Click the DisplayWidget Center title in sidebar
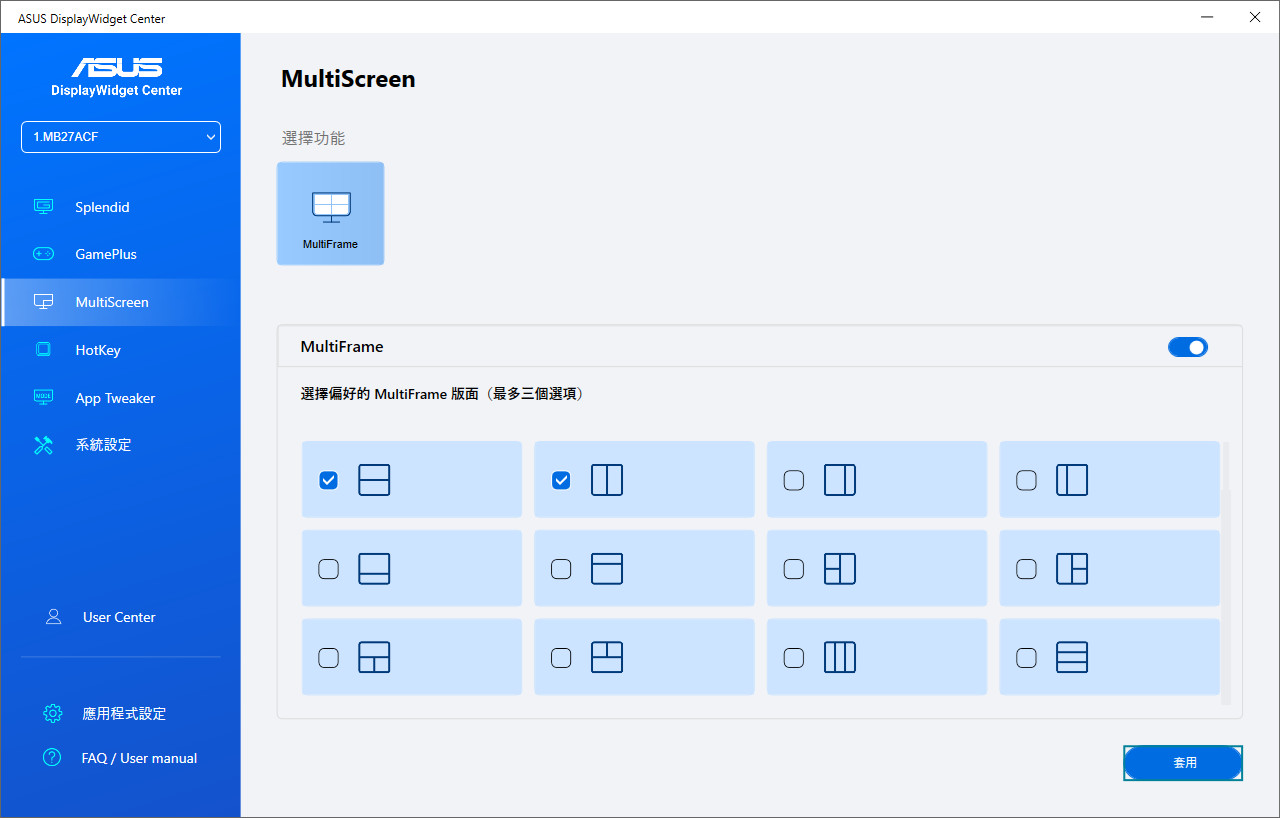 (x=117, y=90)
